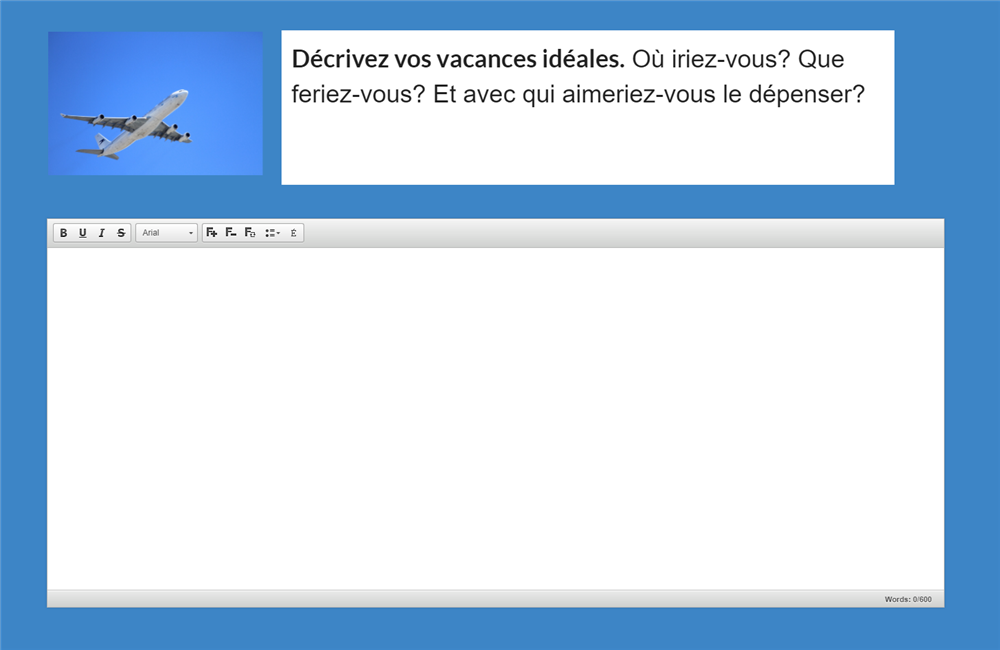Reset the font size

coord(250,233)
